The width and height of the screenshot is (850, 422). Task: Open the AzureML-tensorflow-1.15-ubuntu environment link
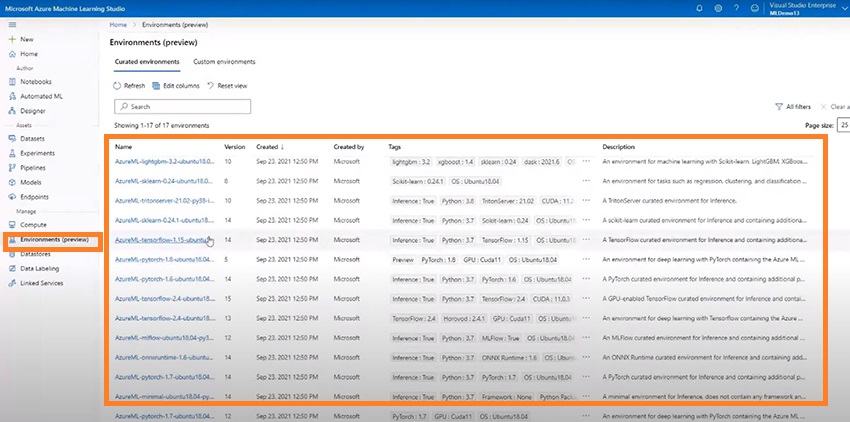[x=162, y=240]
